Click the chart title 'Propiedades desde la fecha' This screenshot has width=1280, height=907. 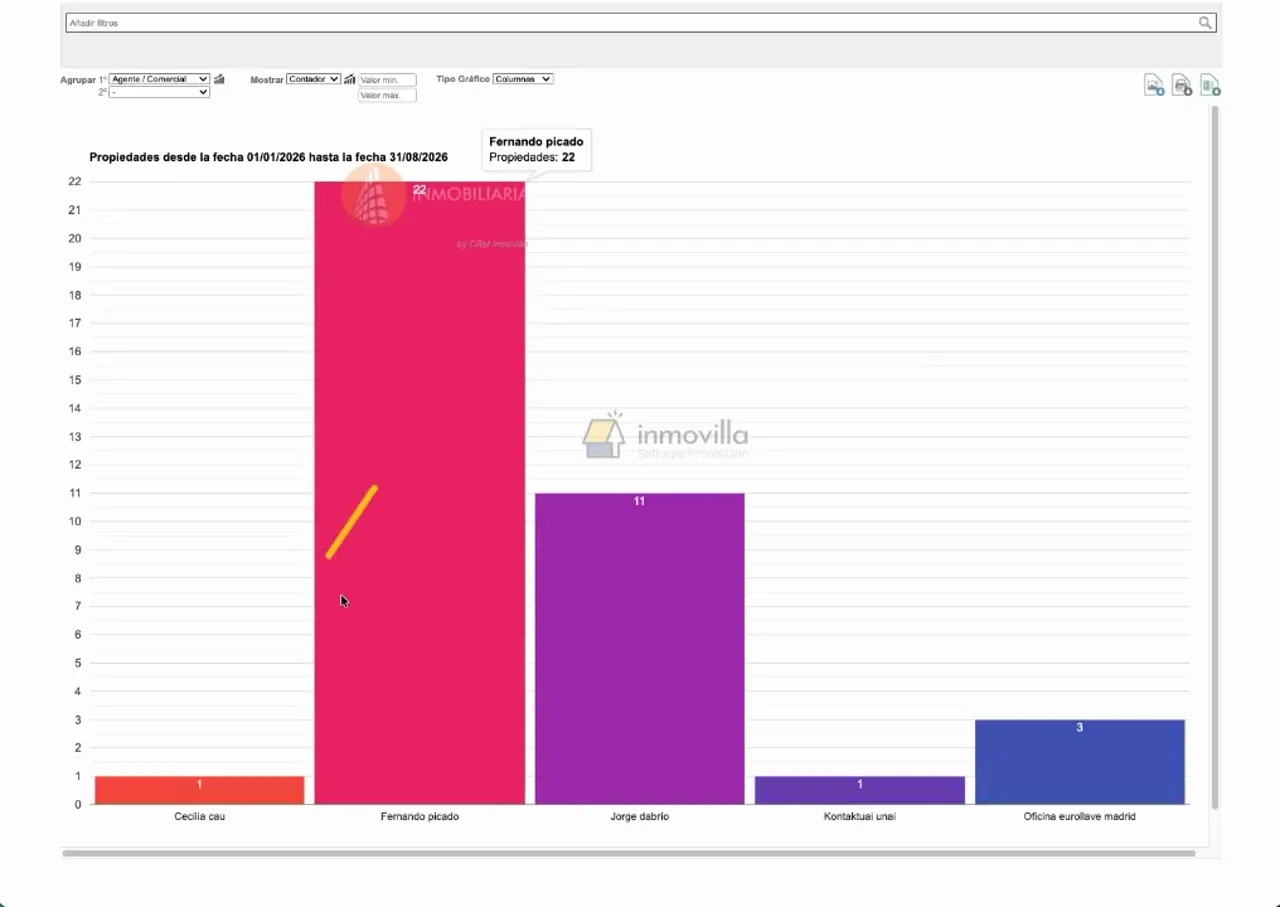pos(269,157)
